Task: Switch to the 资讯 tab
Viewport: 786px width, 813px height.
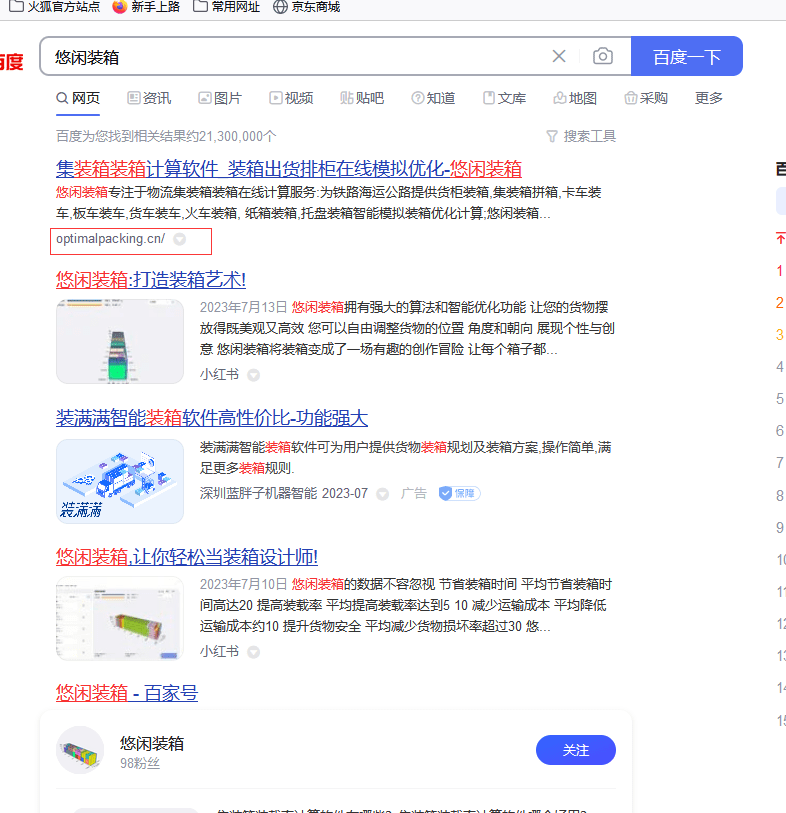Action: click(x=149, y=98)
